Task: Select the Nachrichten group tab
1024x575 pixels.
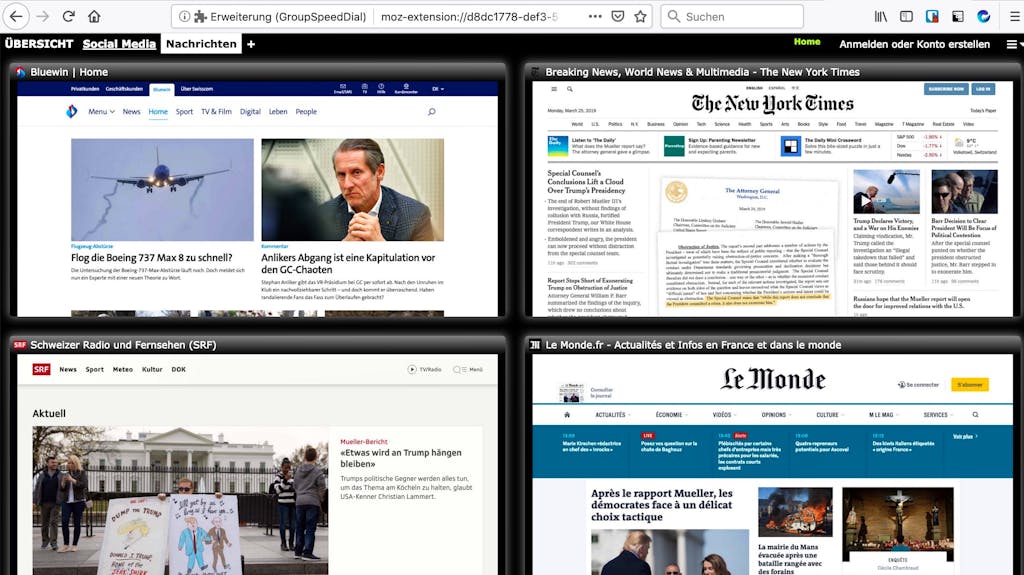Action: (x=201, y=44)
